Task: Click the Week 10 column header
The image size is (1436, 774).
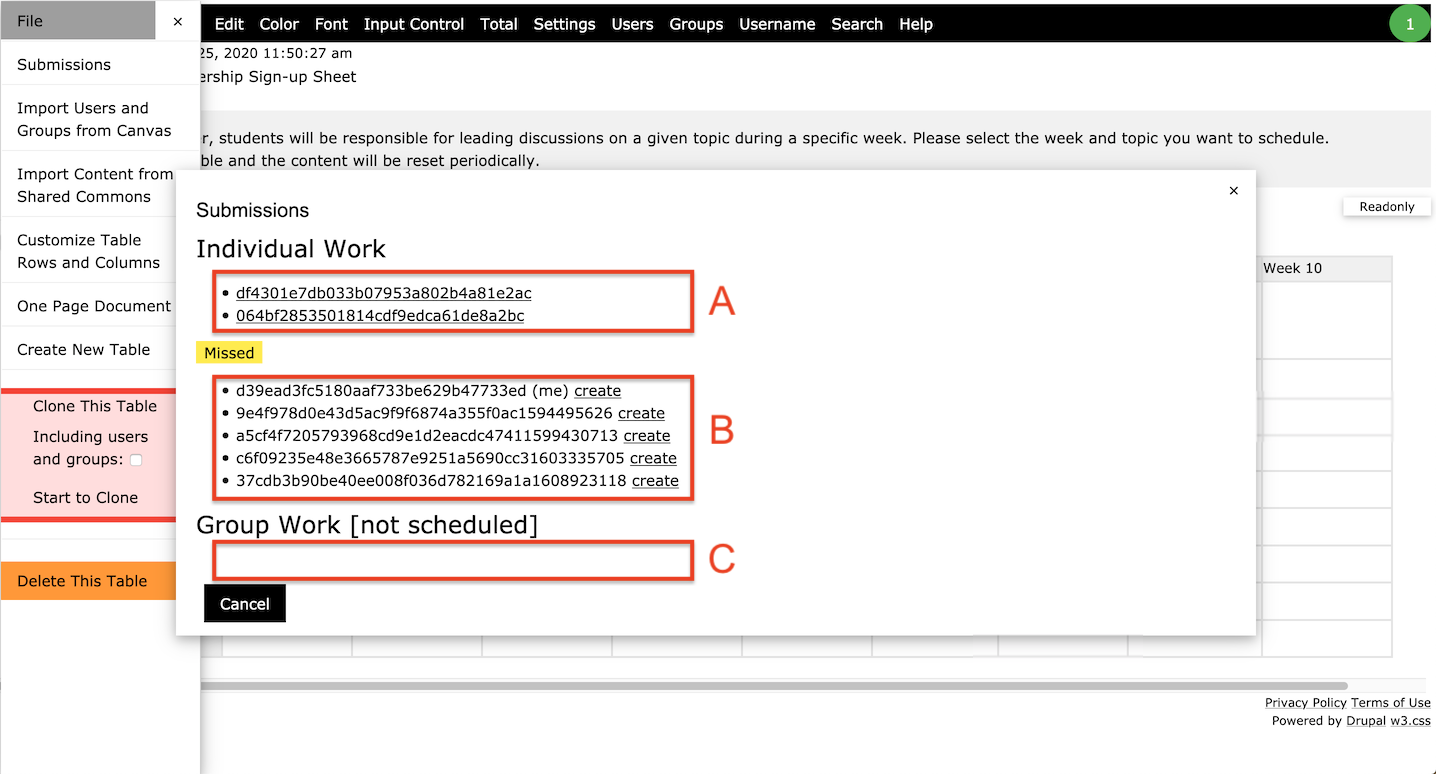Action: click(1326, 268)
